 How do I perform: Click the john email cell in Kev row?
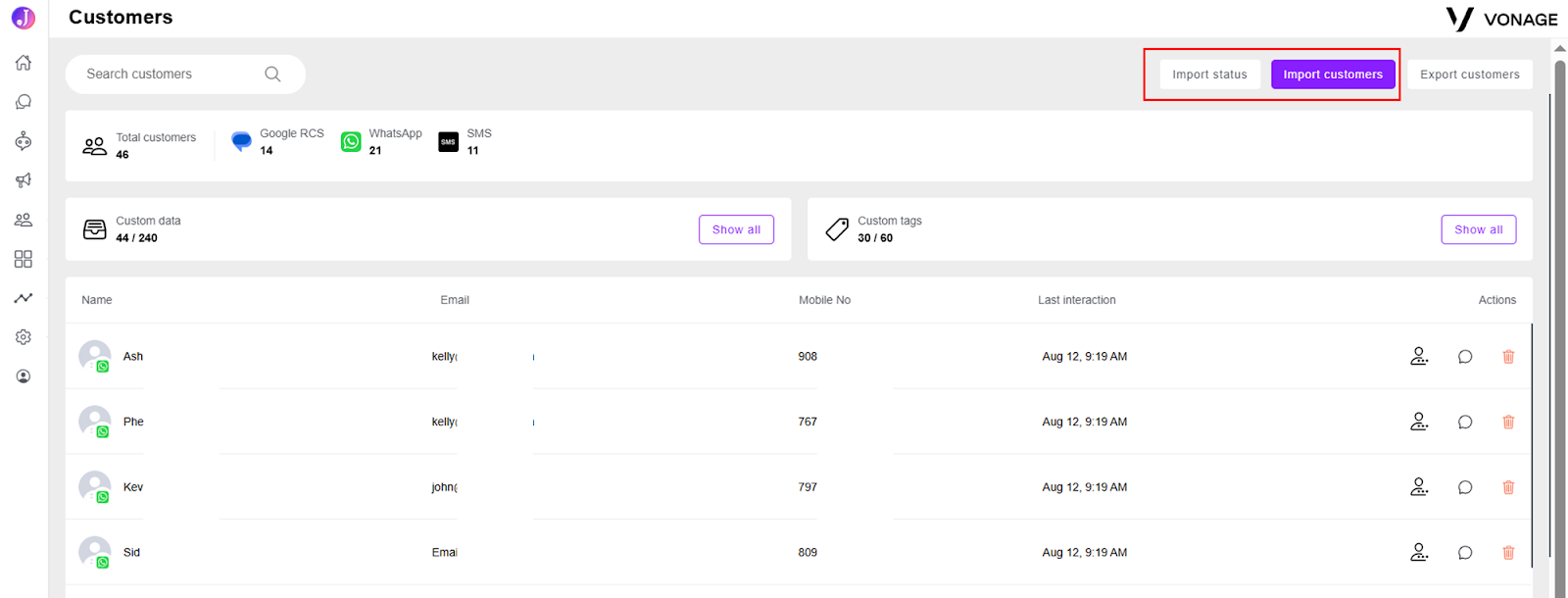coord(445,487)
